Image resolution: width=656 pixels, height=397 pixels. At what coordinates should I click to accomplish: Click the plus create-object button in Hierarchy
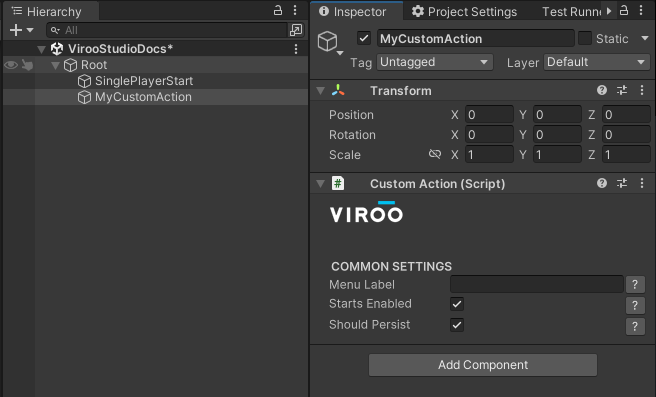[15, 30]
